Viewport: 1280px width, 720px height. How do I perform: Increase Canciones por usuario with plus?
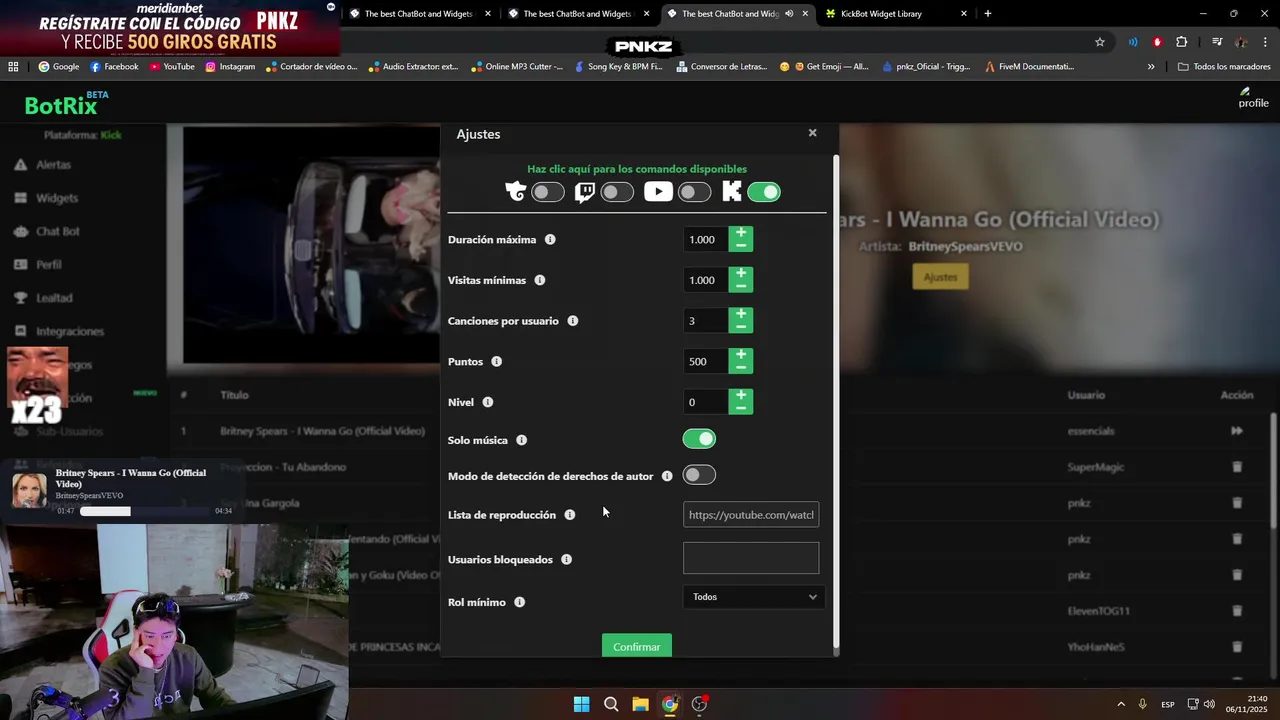pos(741,314)
